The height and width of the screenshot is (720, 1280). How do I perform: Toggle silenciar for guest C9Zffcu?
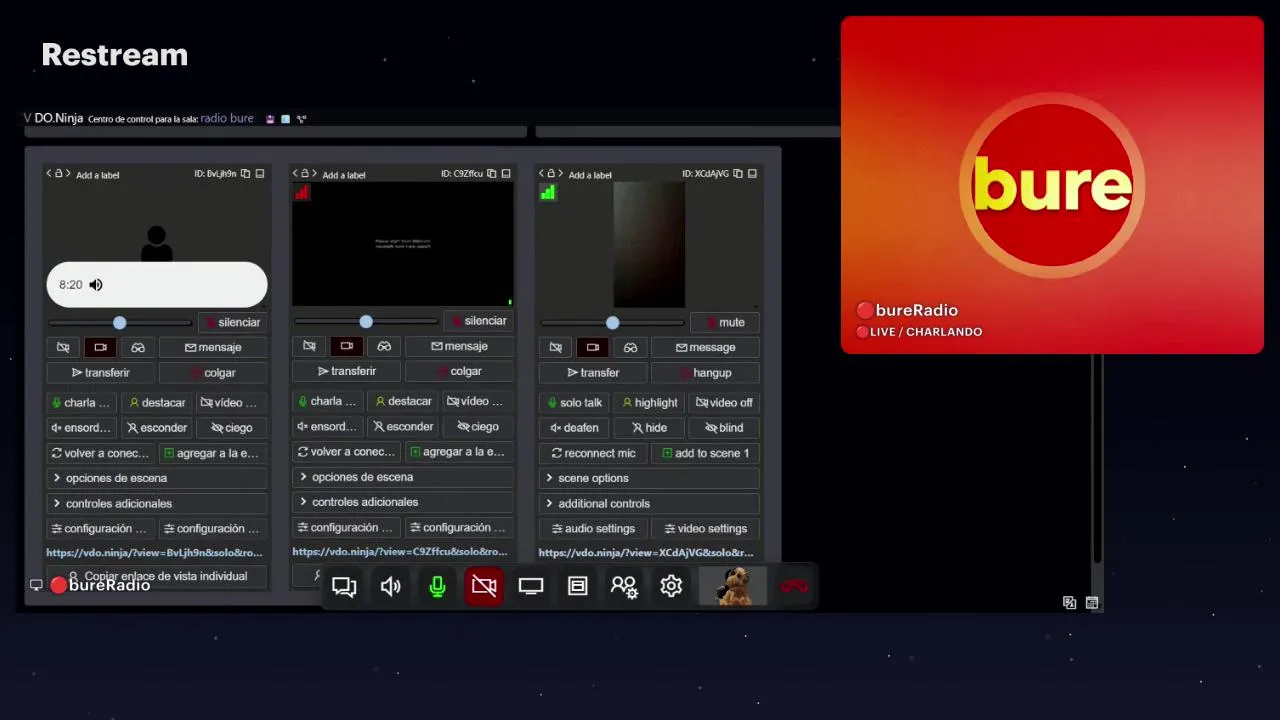pyautogui.click(x=478, y=321)
